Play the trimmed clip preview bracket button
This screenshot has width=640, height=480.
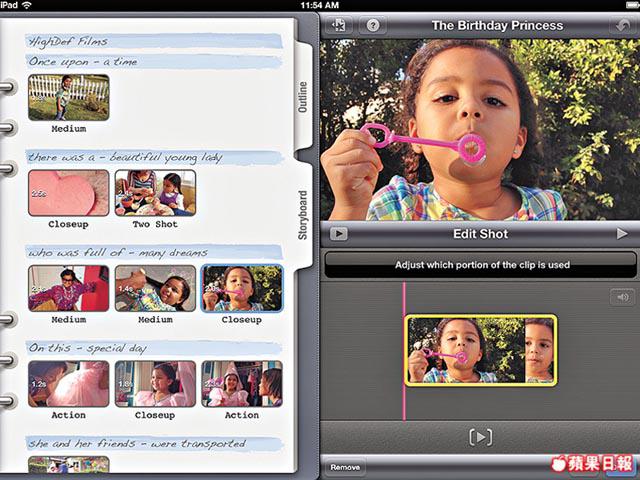pyautogui.click(x=480, y=437)
